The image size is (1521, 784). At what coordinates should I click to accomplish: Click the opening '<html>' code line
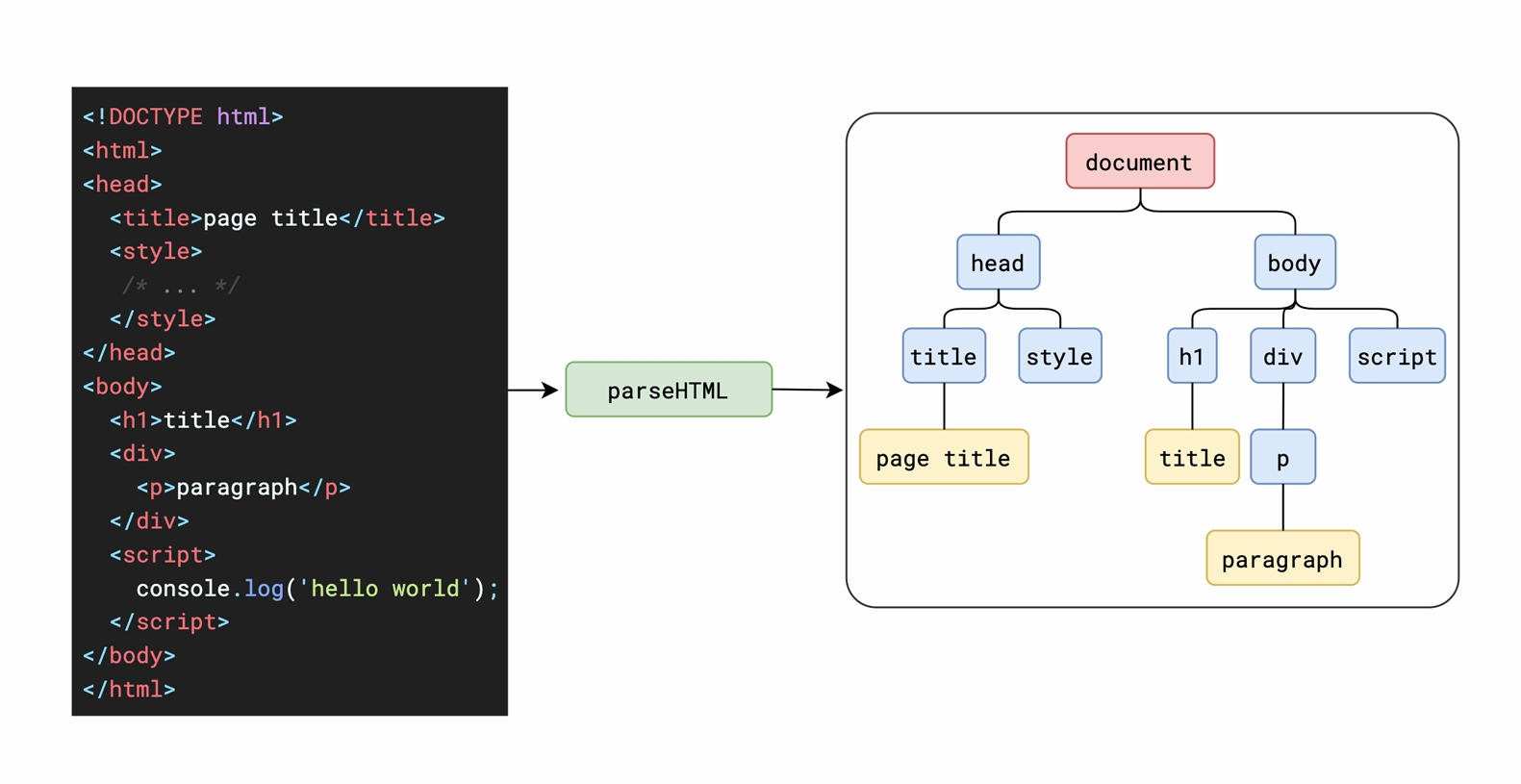point(122,150)
